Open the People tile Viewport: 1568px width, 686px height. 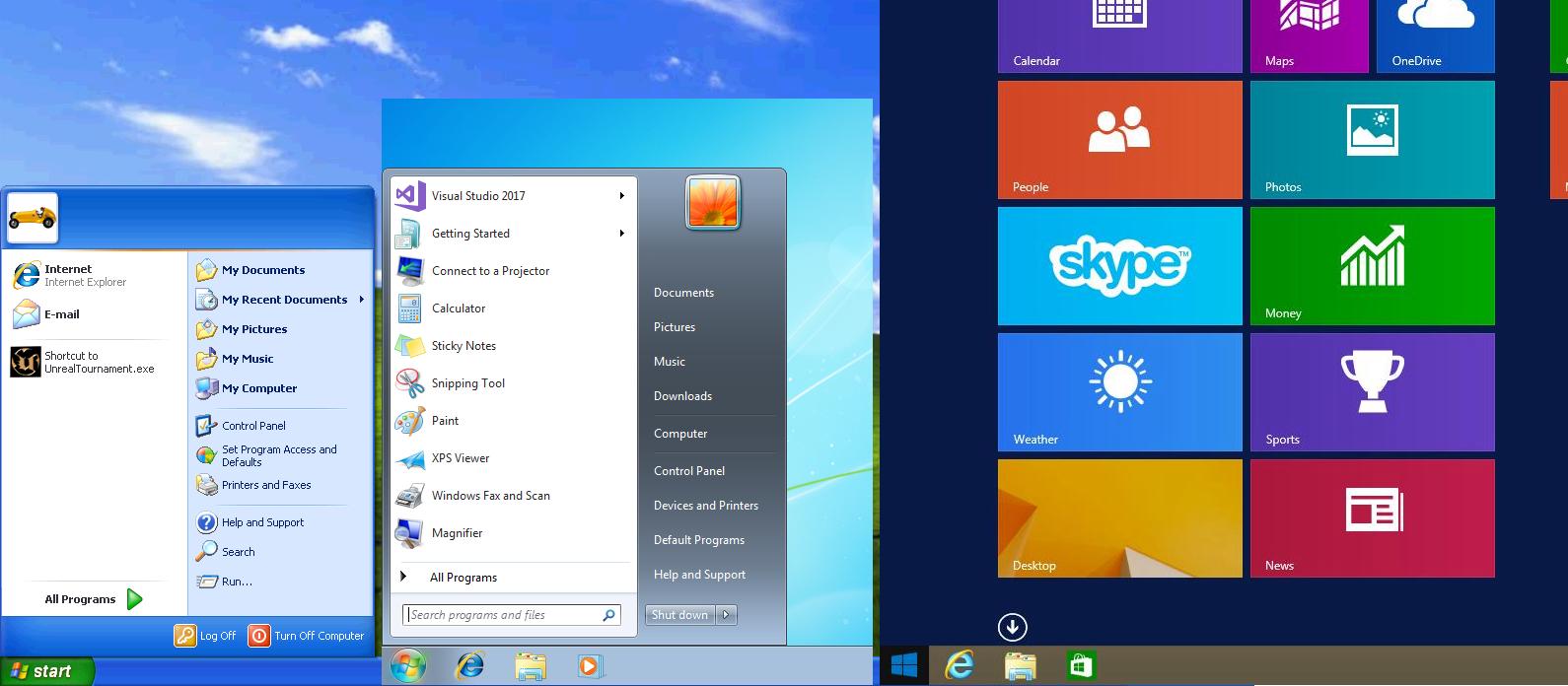[x=1119, y=140]
